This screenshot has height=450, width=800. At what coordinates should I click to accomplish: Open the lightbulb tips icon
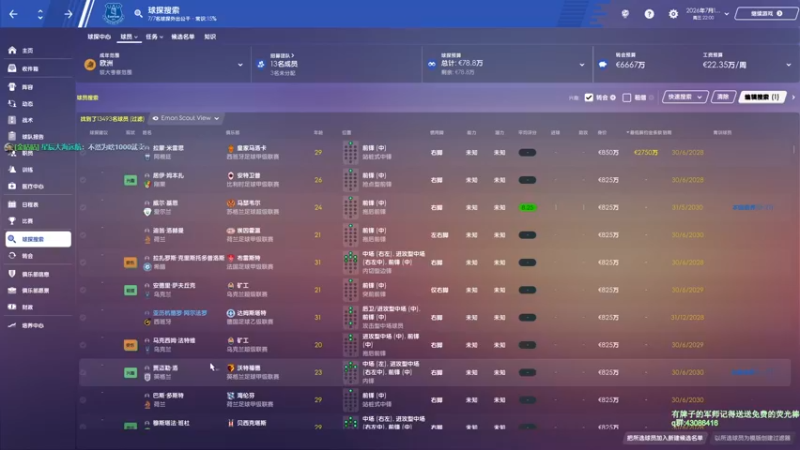625,14
